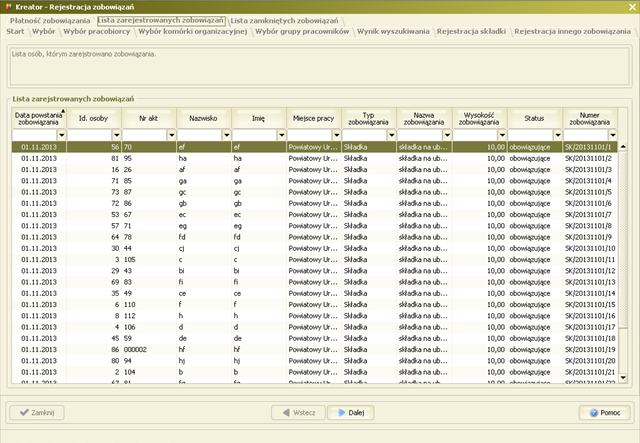
Task: Open Numer zobowiązania filter dropdown arrow
Action: coord(613,135)
